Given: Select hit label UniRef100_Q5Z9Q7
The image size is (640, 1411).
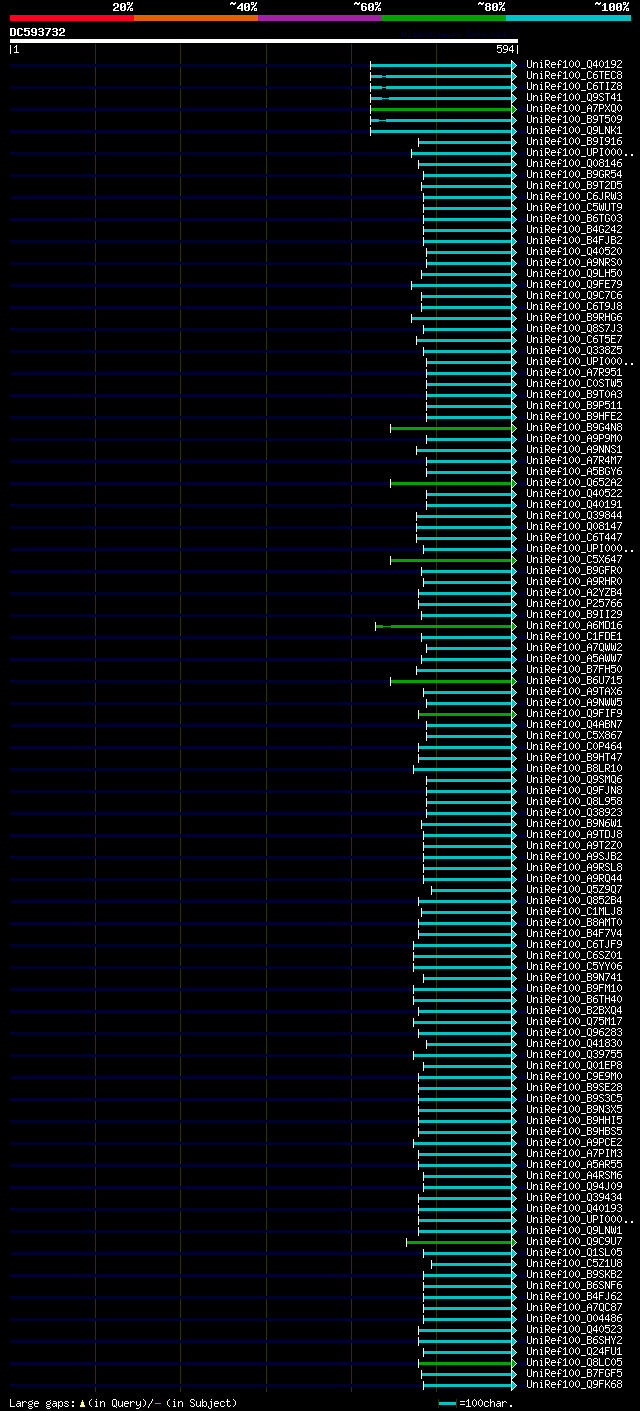Looking at the screenshot, I should (x=574, y=889).
